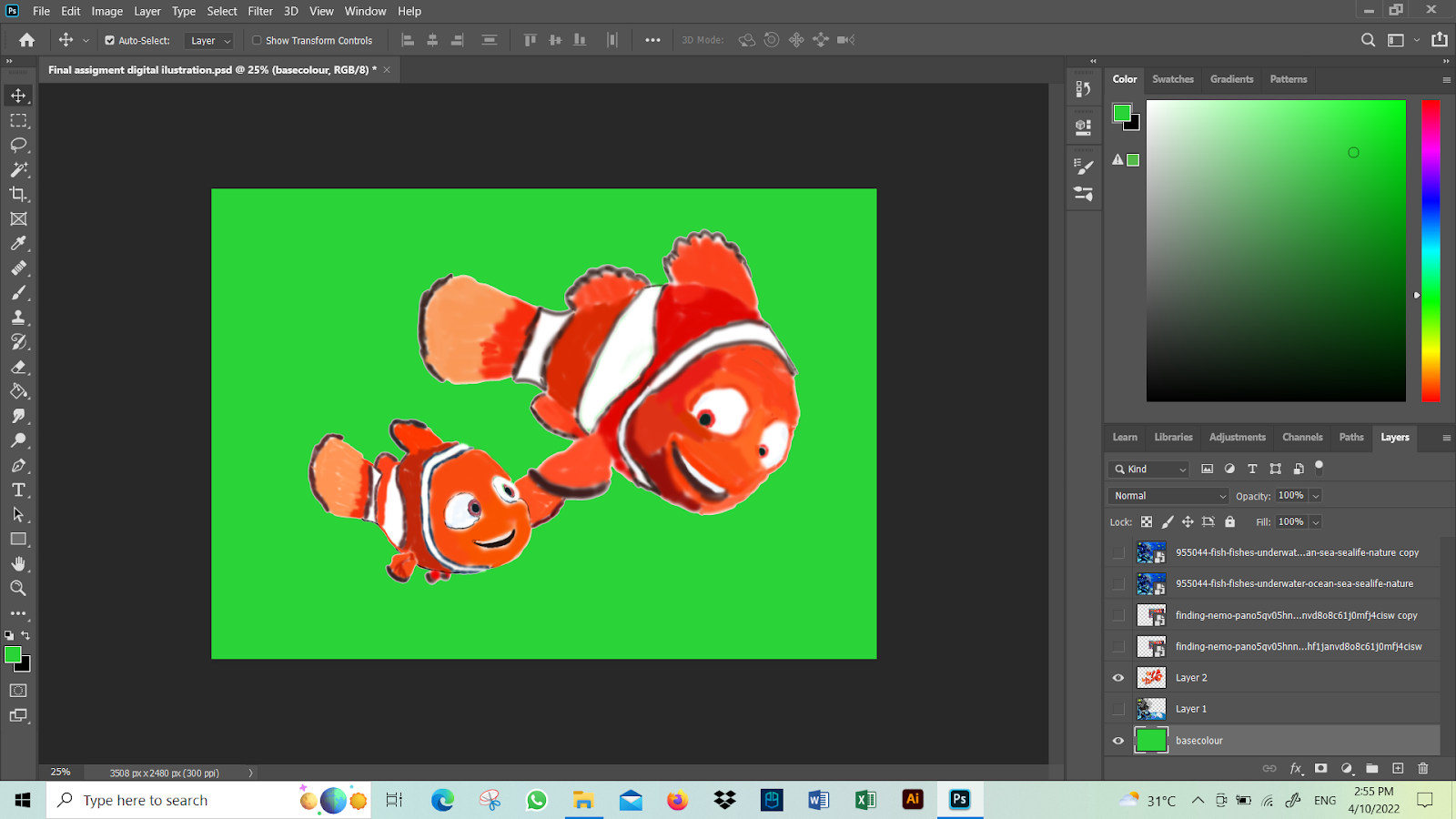Toggle lock transparent pixels

point(1147,521)
